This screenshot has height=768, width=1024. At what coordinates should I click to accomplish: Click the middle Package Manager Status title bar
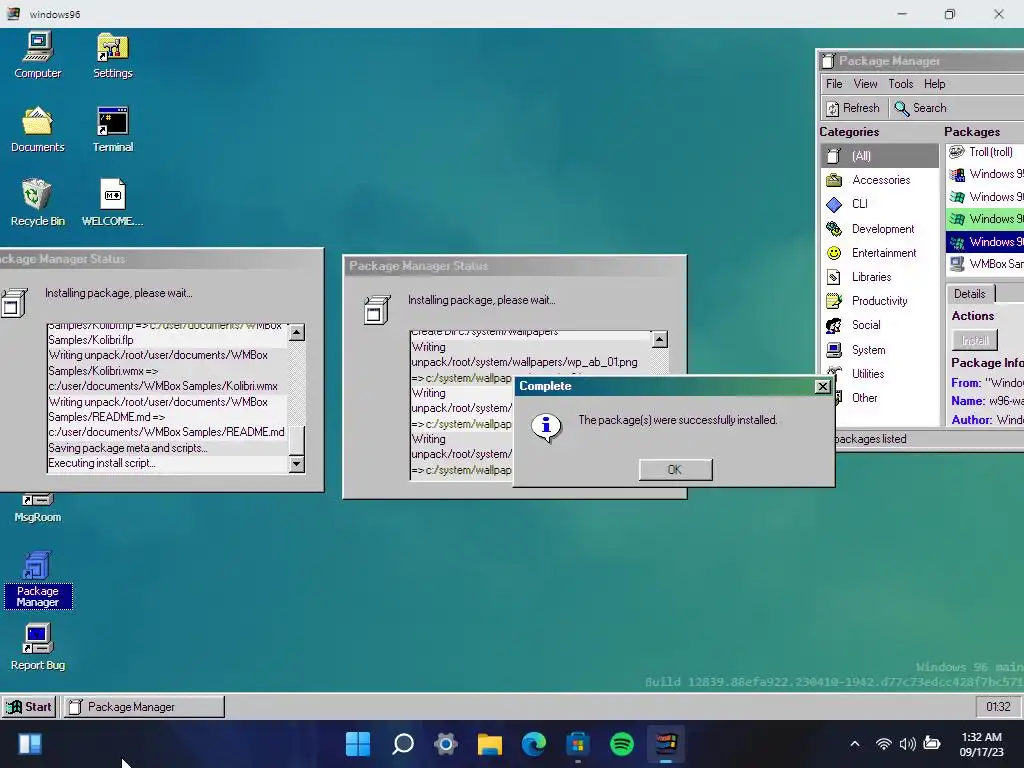(515, 266)
